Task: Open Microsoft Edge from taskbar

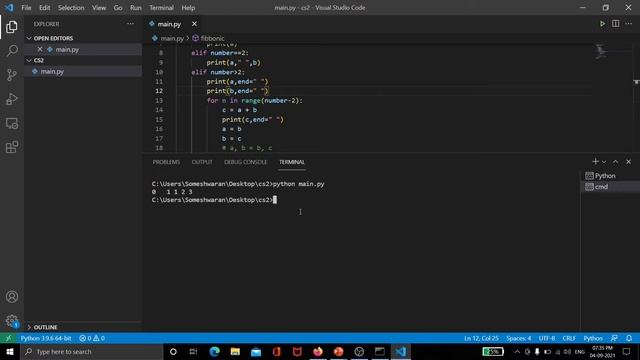Action: (x=215, y=351)
